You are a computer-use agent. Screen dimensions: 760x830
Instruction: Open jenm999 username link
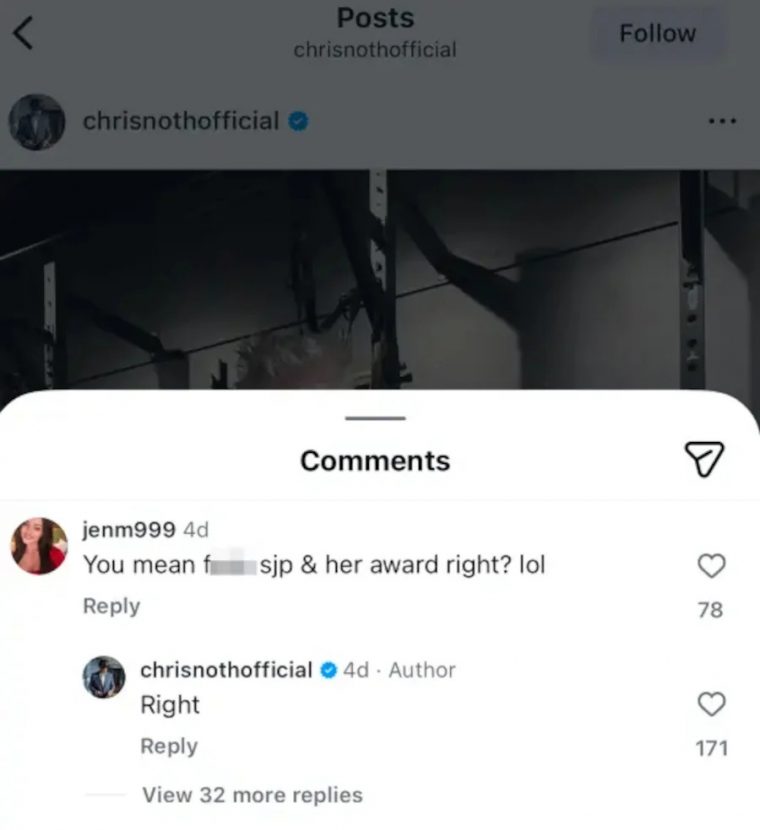[x=129, y=529]
